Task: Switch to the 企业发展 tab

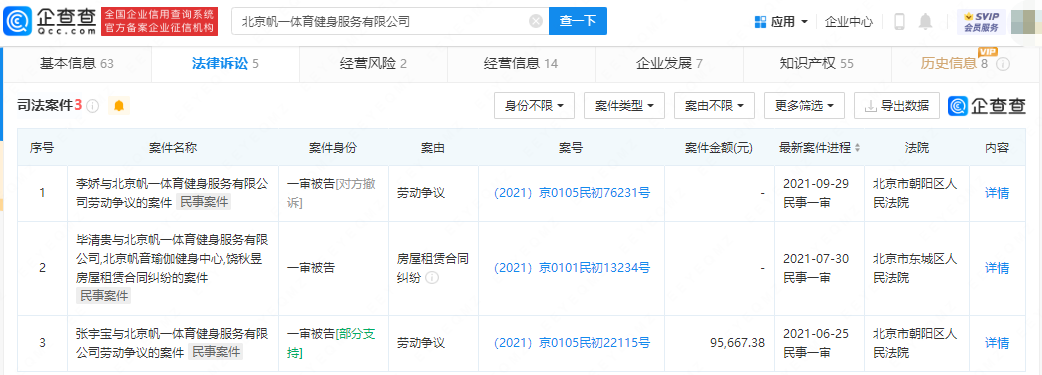Action: [669, 64]
